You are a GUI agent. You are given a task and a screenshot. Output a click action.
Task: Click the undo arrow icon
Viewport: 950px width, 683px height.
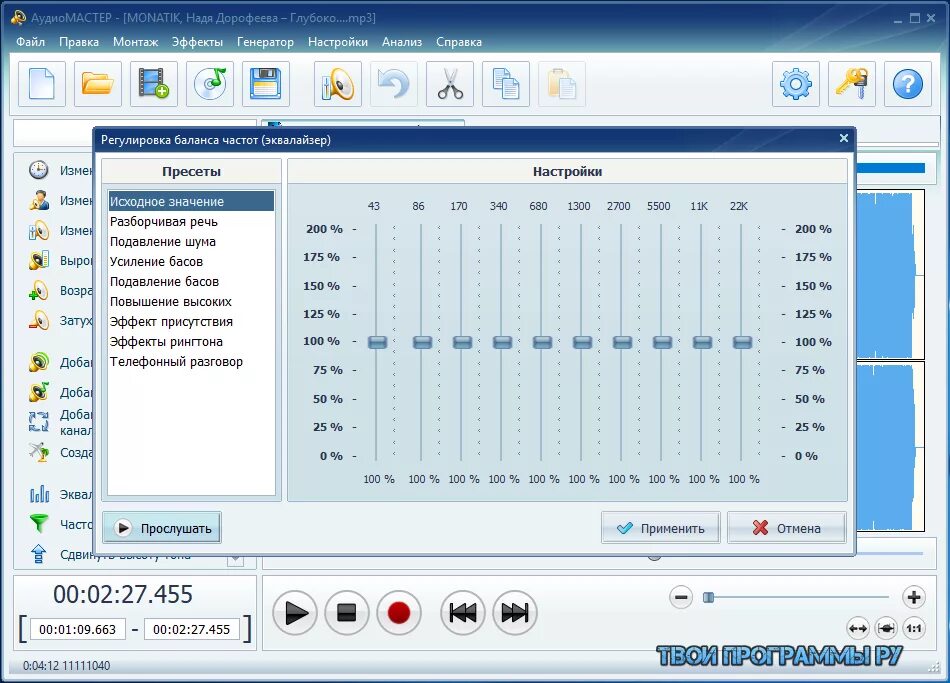[x=394, y=84]
